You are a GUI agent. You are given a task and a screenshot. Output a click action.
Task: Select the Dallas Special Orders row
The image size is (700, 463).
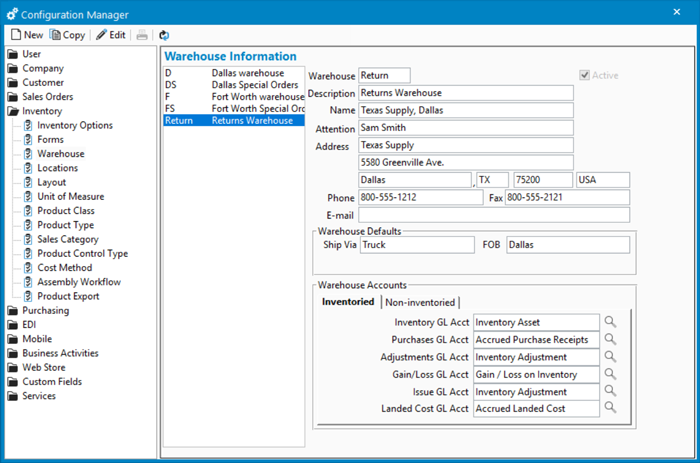point(234,85)
